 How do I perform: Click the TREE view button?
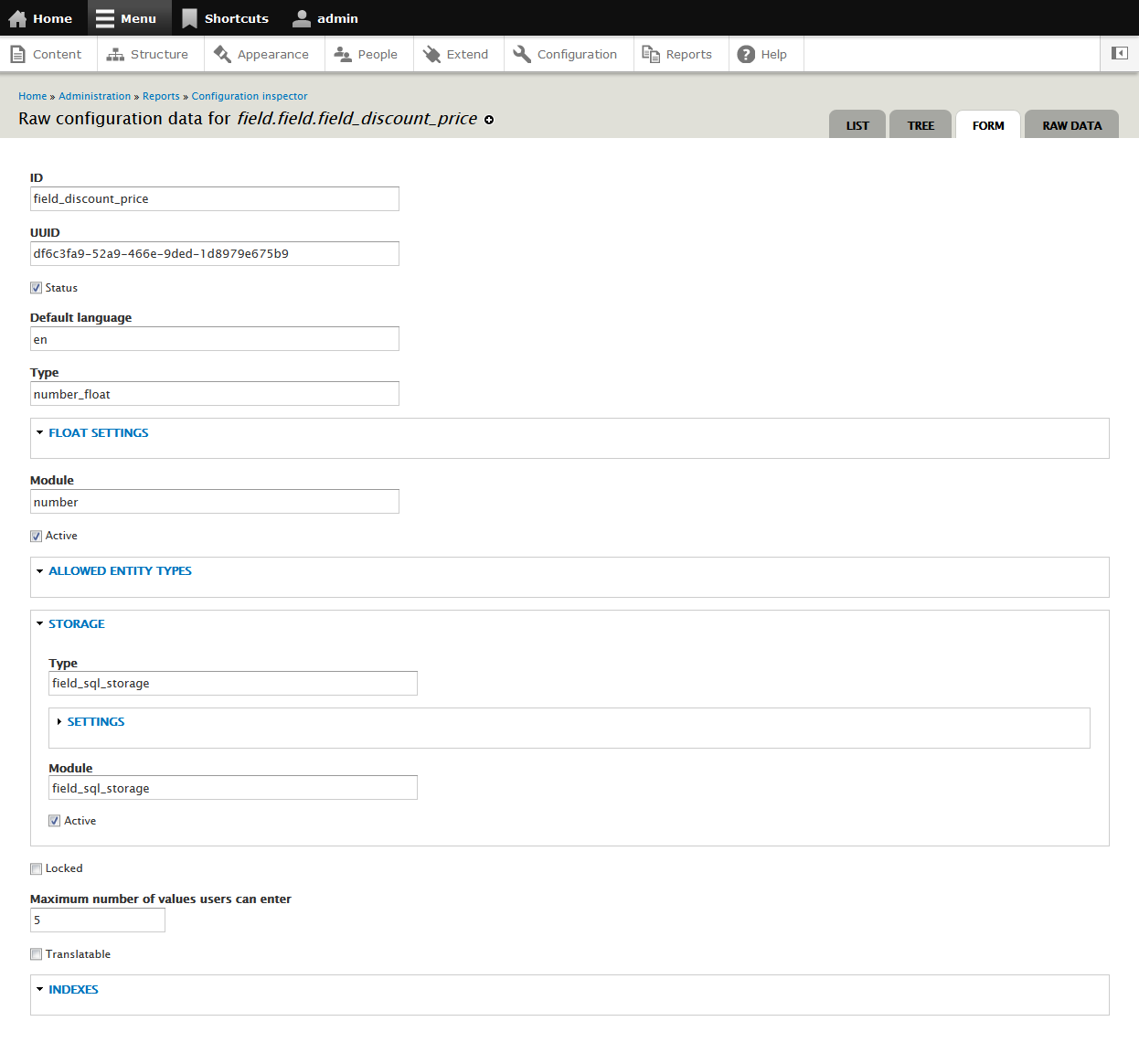pyautogui.click(x=920, y=124)
